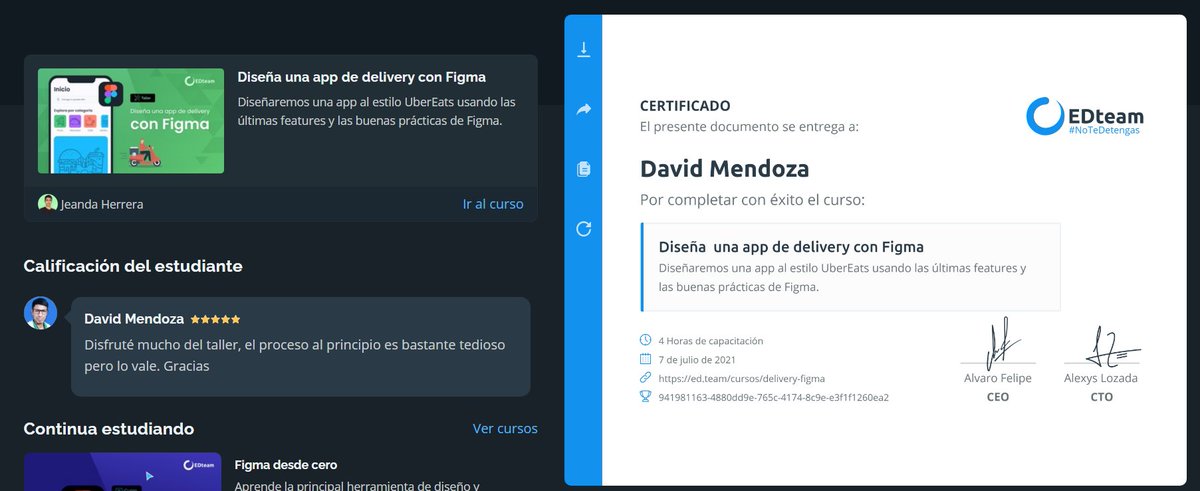Open the "Figma desde cero" course thumbnail
1200x491 pixels.
(x=121, y=472)
